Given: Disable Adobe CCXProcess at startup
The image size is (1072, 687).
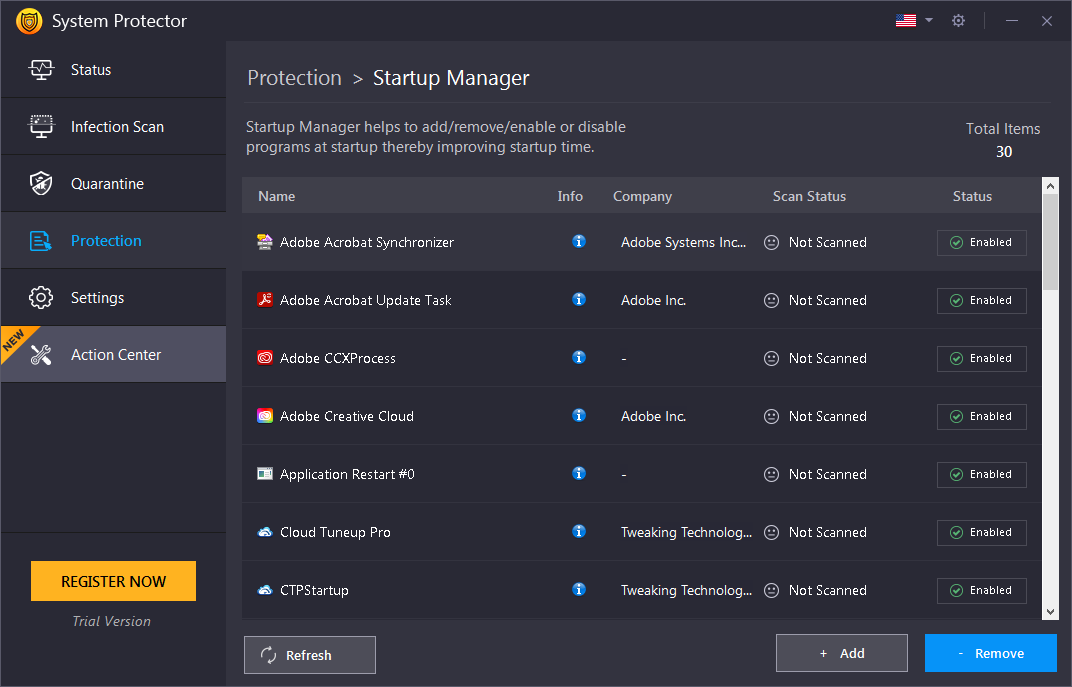Looking at the screenshot, I should (981, 358).
